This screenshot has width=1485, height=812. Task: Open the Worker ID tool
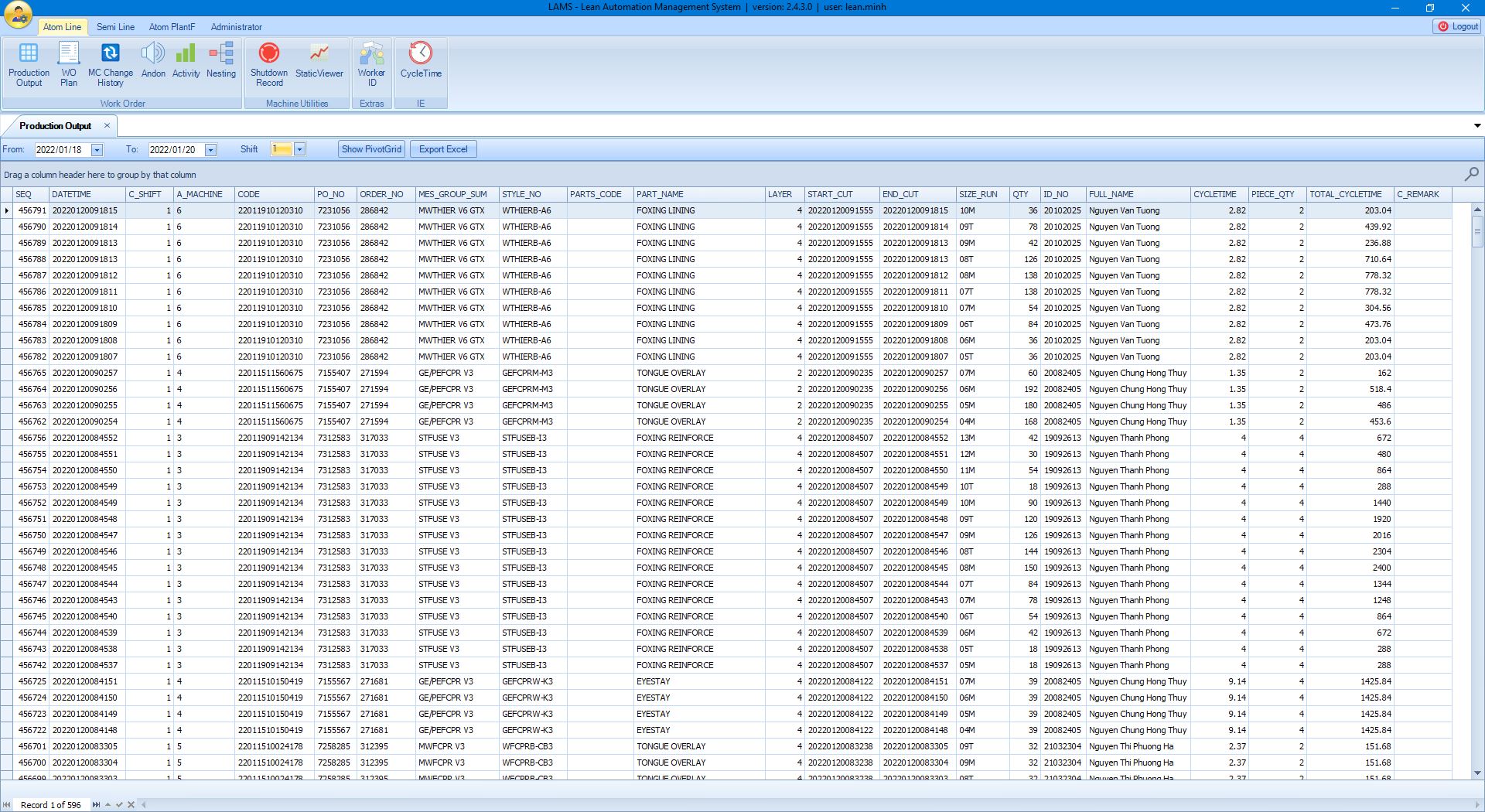tap(371, 64)
